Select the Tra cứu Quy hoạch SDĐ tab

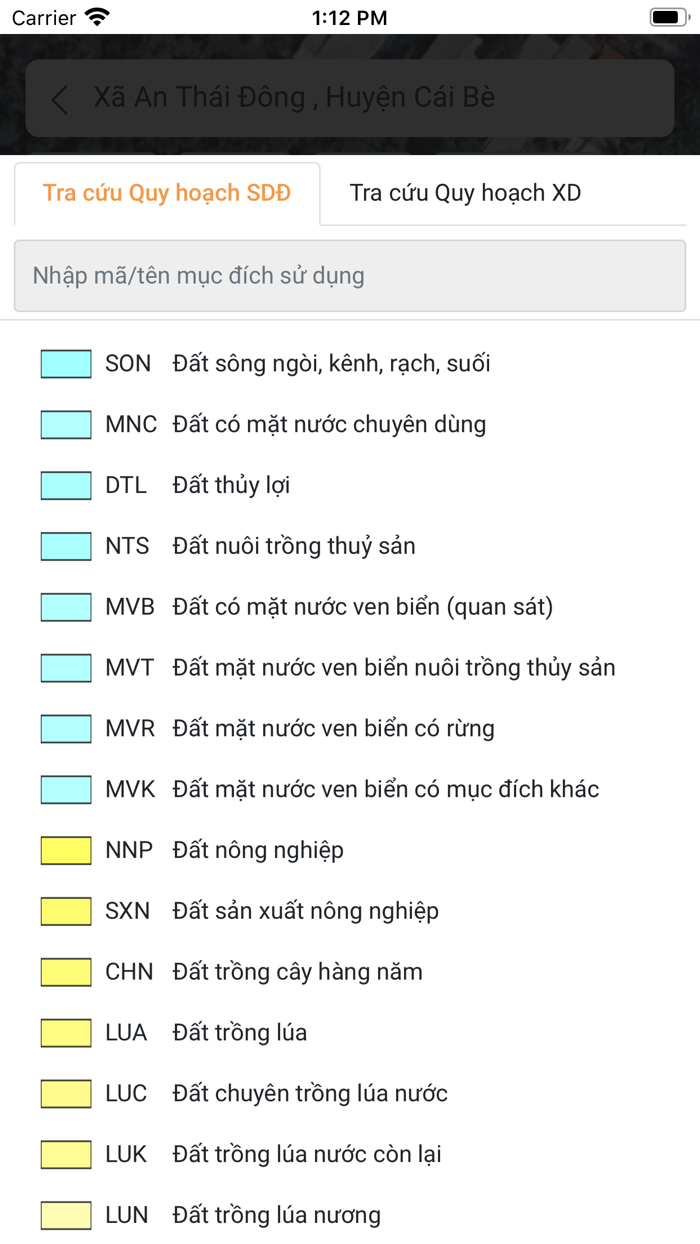tap(166, 192)
